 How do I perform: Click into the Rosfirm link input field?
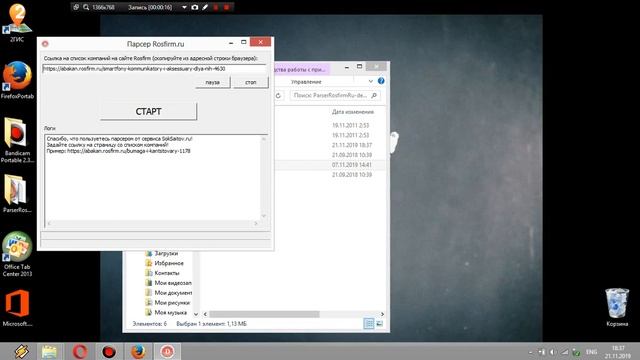click(x=154, y=69)
